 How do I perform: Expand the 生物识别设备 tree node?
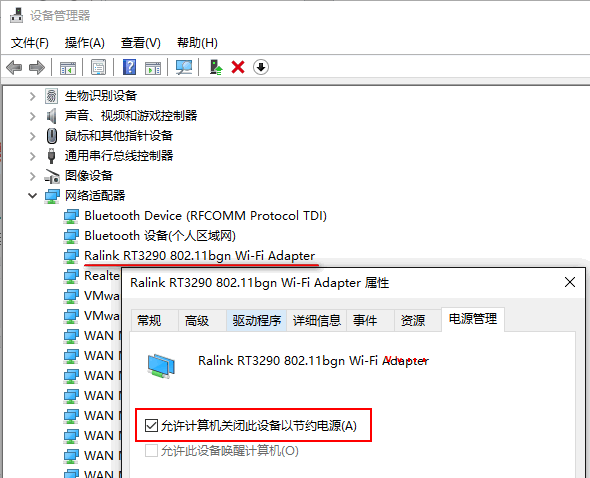(x=33, y=96)
